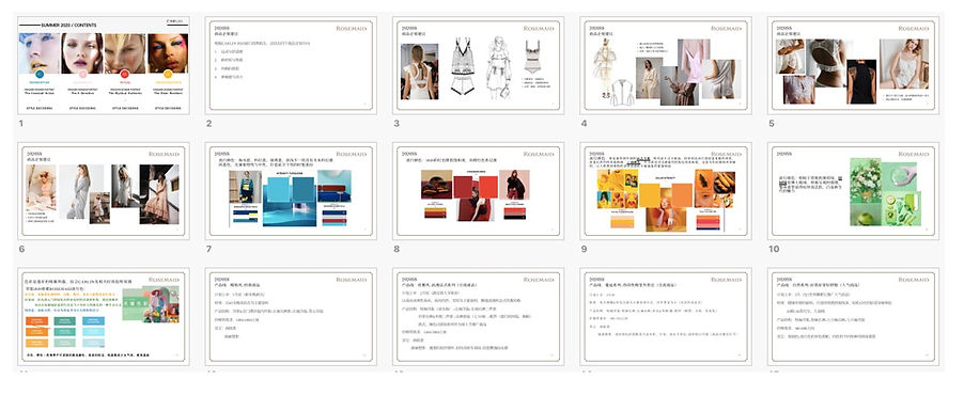This screenshot has width=964, height=396.
Task: Select slide 1 with four face portraits
Action: click(x=103, y=65)
